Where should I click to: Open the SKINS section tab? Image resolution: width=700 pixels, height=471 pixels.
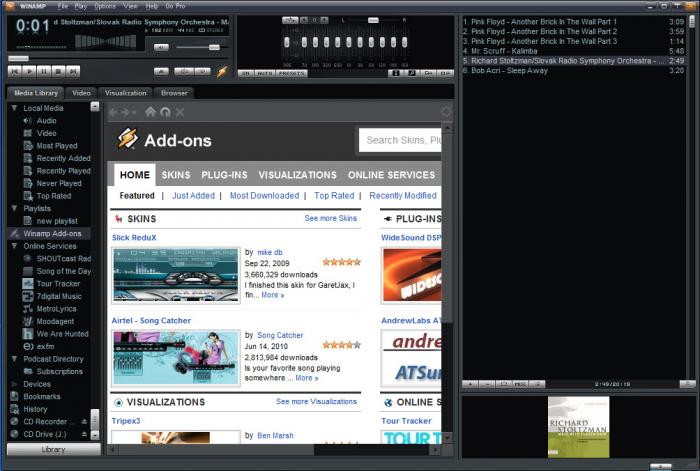click(x=176, y=175)
